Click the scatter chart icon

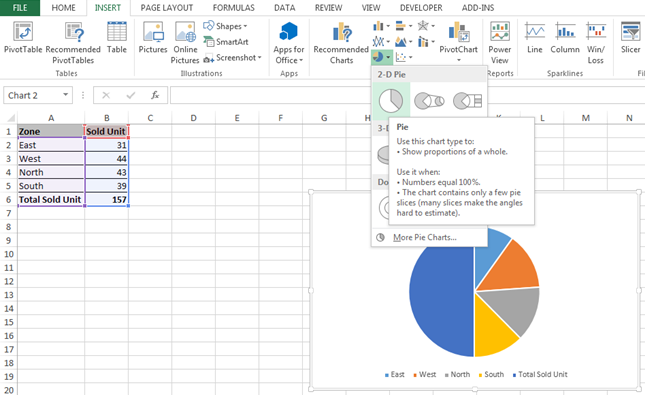(x=401, y=57)
